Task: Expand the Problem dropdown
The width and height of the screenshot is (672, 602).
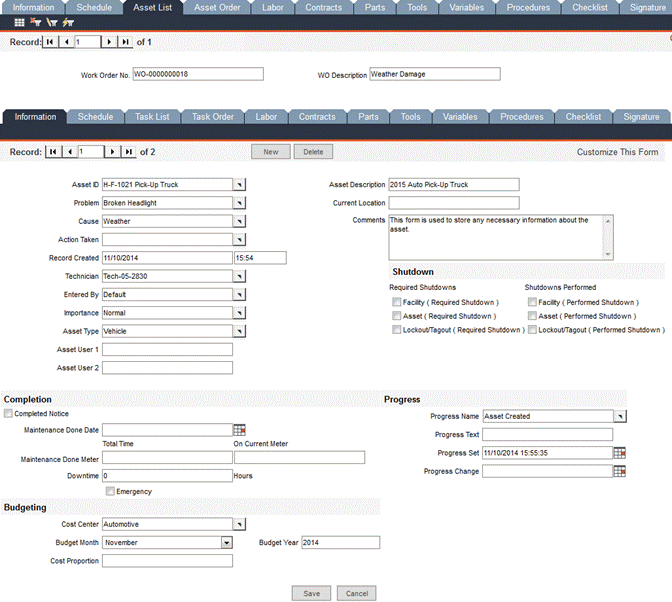Action: [x=239, y=203]
